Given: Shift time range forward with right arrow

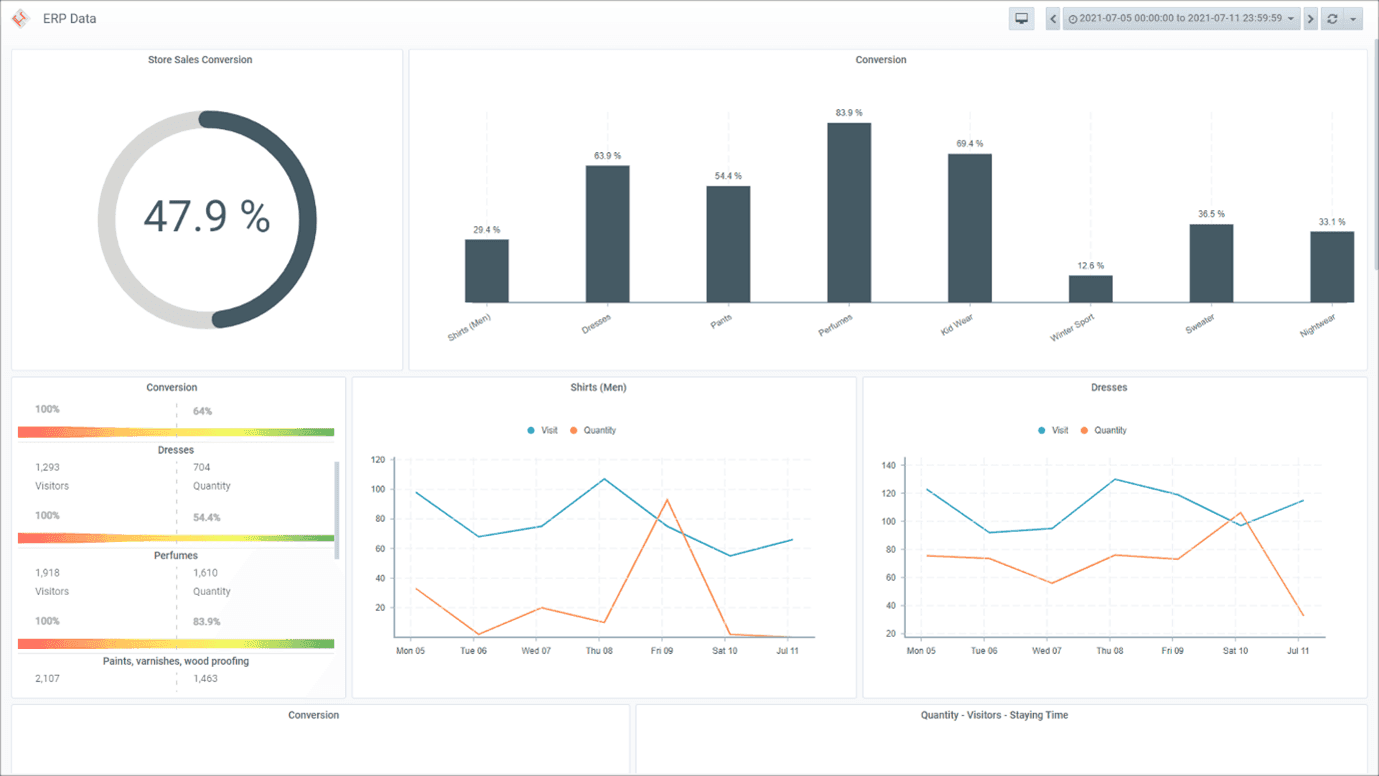Looking at the screenshot, I should 1310,18.
